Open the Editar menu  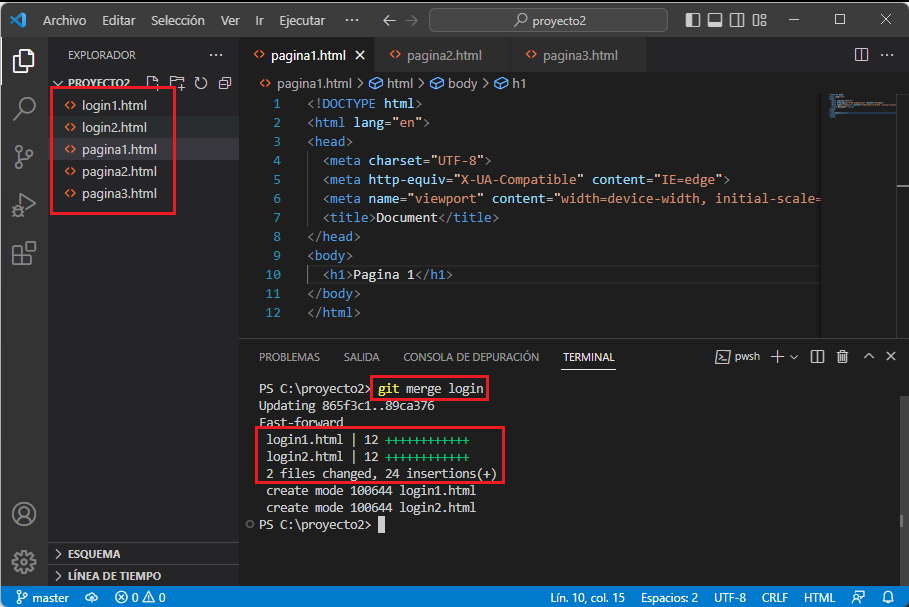pos(118,20)
